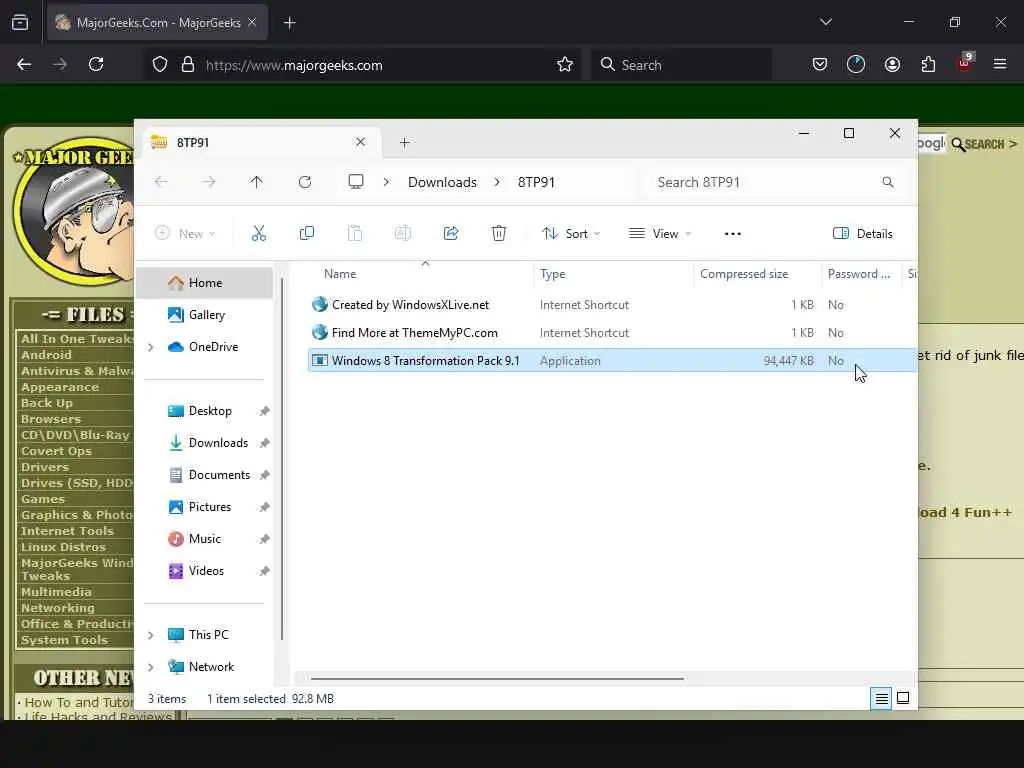Image resolution: width=1024 pixels, height=768 pixels.
Task: Open Music in the navigation pane
Action: coord(204,539)
